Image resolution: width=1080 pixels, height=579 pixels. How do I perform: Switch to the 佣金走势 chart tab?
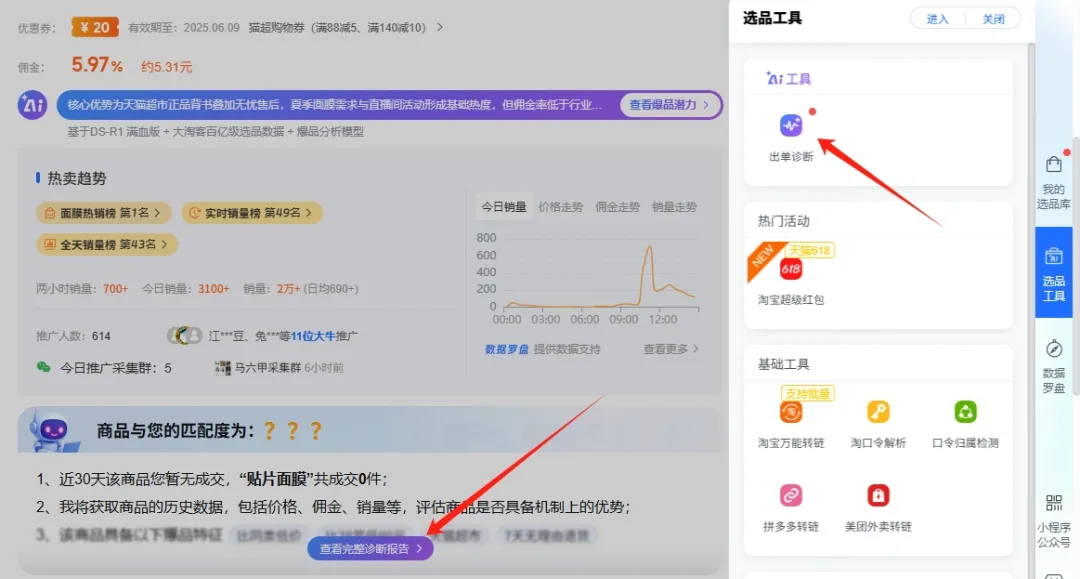tap(617, 207)
